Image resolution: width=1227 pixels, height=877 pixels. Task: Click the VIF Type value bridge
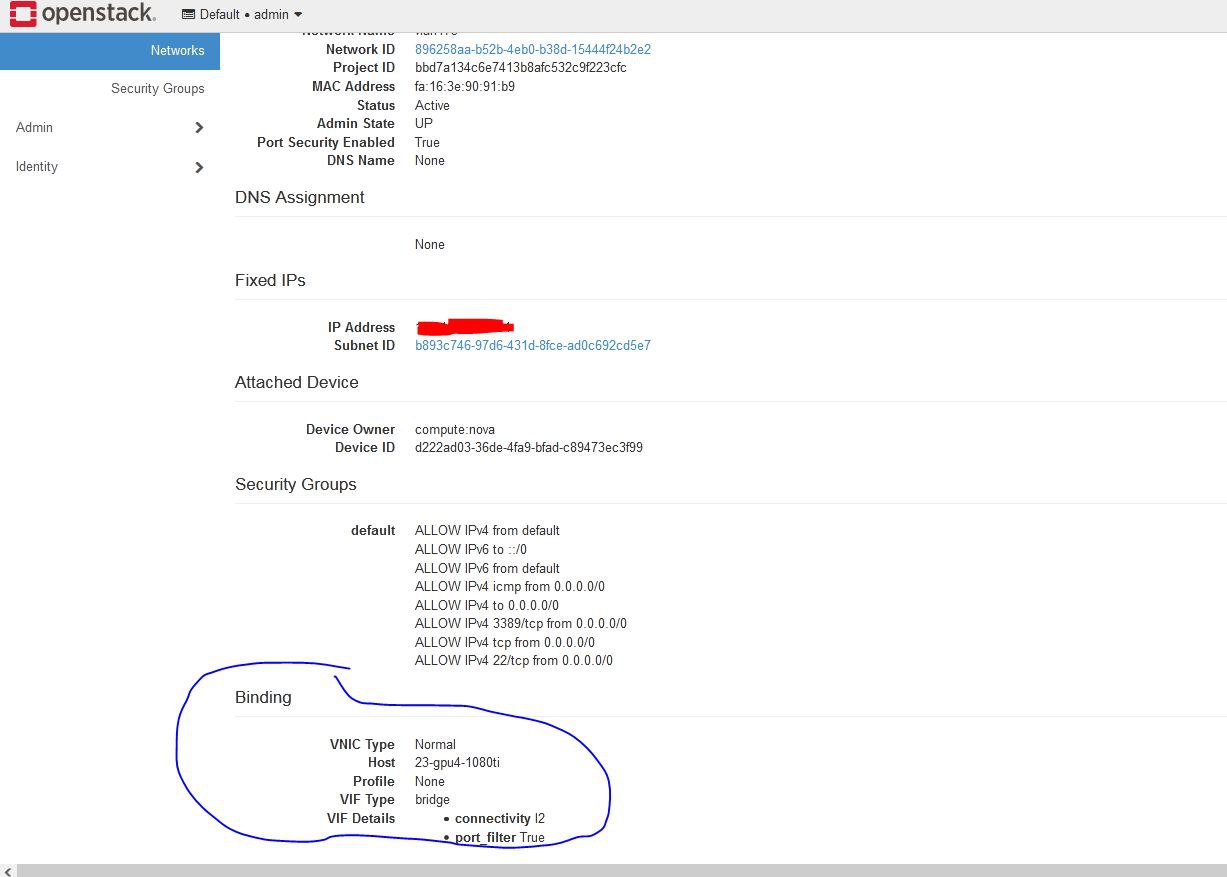tap(432, 799)
